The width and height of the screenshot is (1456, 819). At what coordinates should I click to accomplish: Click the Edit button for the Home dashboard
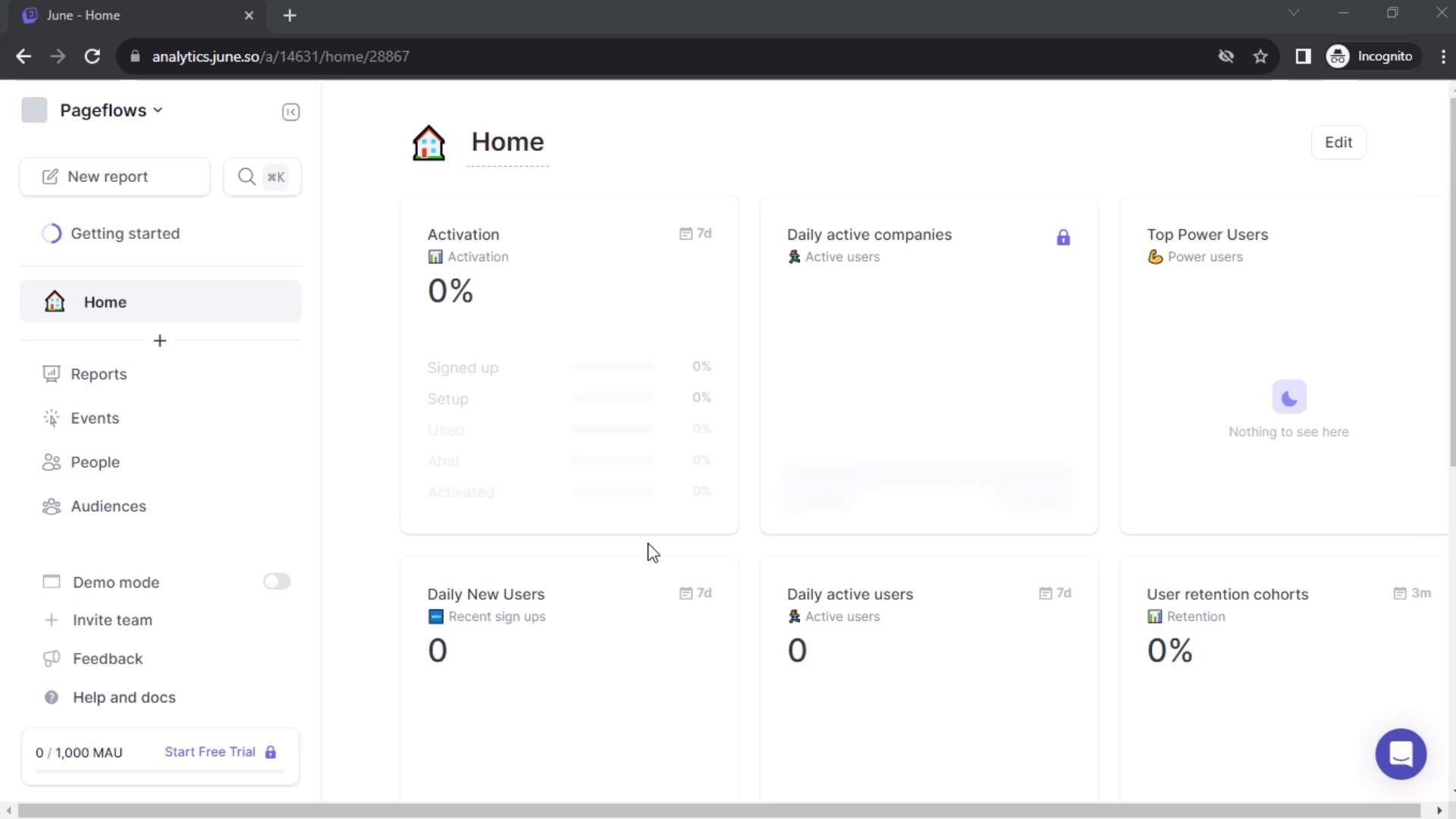tap(1338, 143)
